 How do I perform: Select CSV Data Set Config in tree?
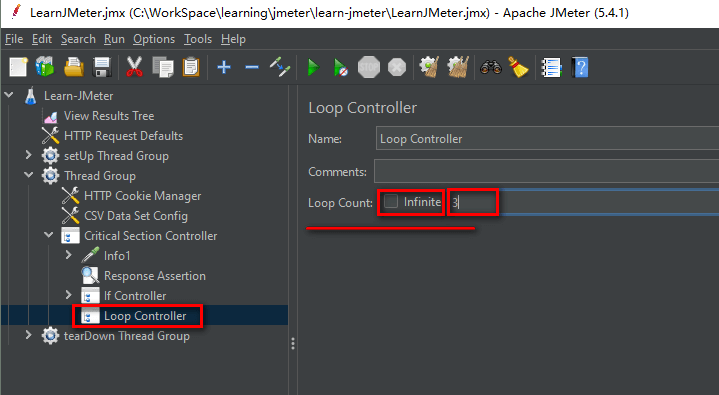136,216
